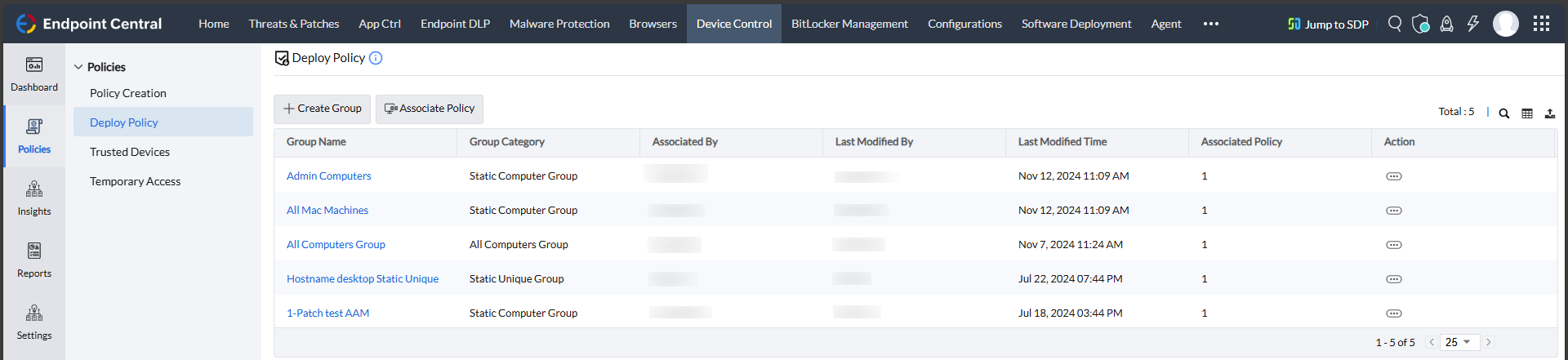1568x360 pixels.
Task: Open the rows per page dropdown showing 25
Action: coord(1459,342)
